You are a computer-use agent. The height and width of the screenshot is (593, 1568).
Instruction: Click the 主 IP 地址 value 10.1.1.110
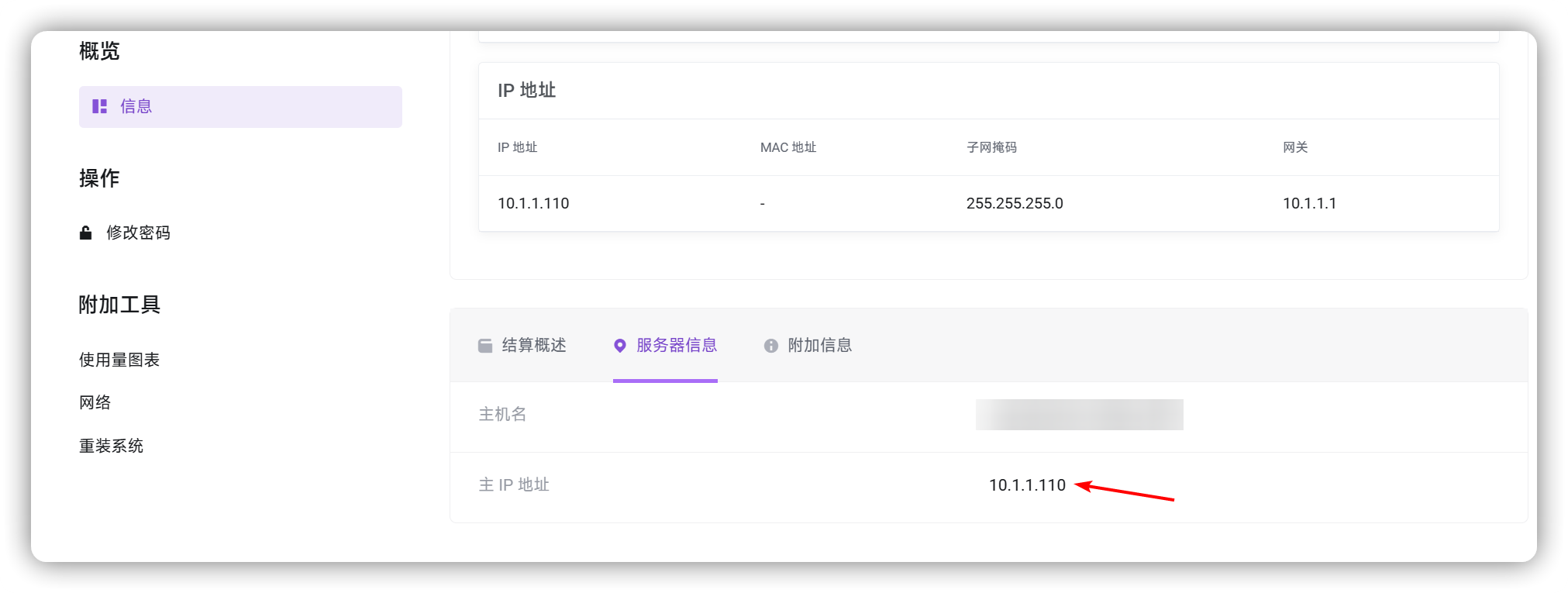point(1027,485)
